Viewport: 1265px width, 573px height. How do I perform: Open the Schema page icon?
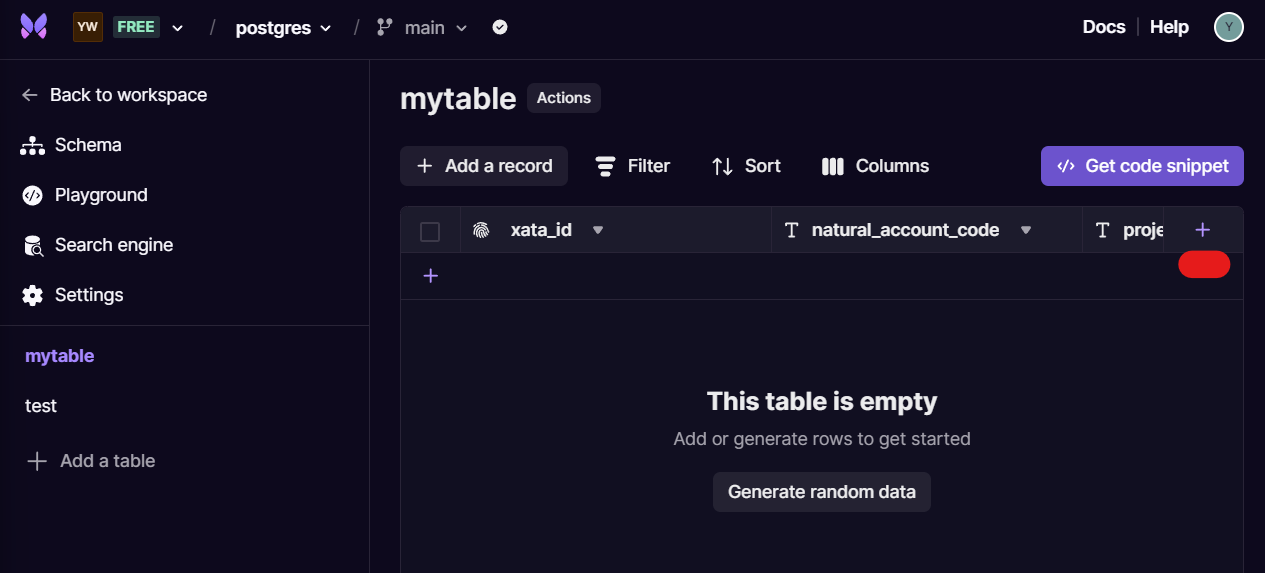(x=32, y=146)
